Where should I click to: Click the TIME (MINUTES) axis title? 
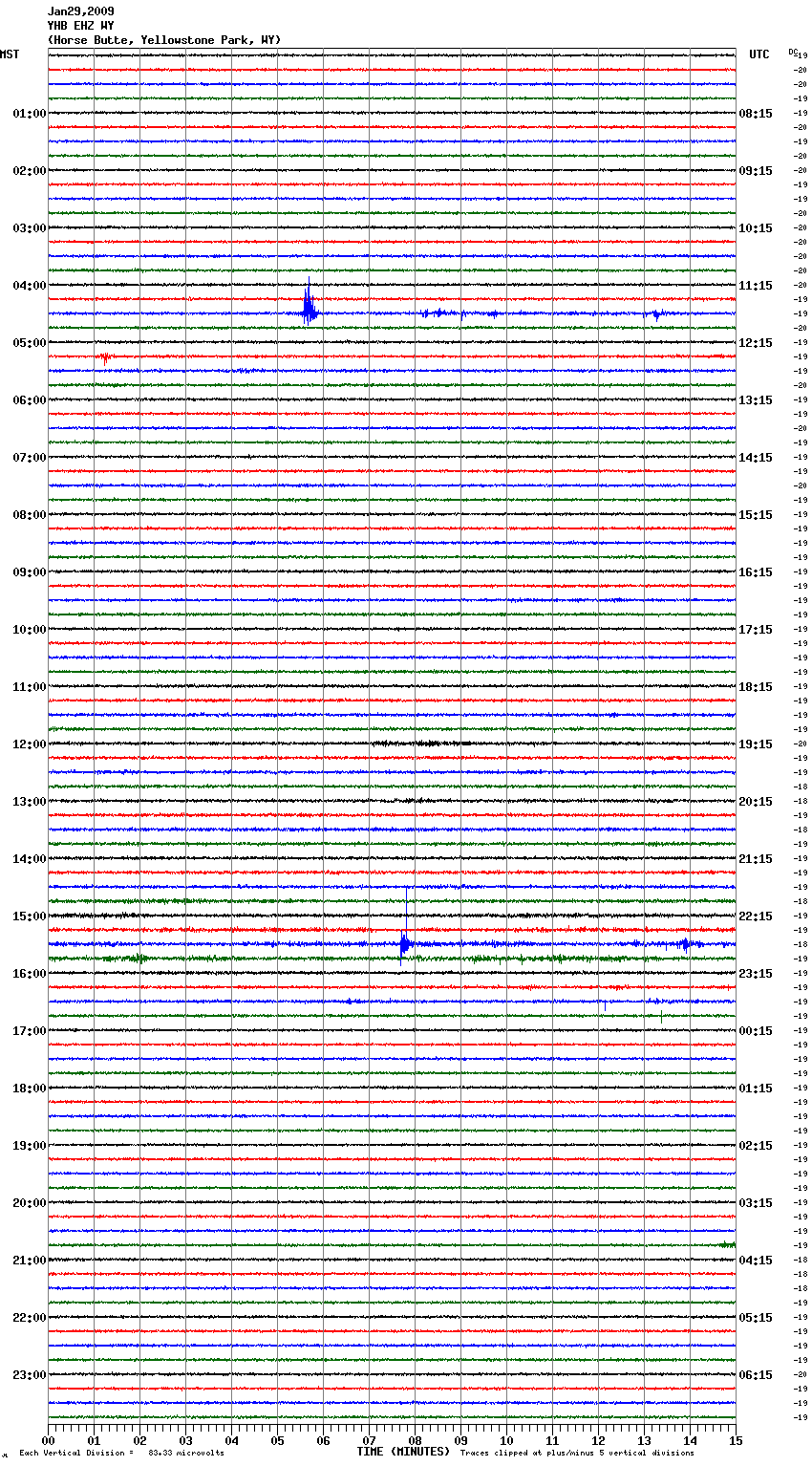pyautogui.click(x=403, y=1452)
